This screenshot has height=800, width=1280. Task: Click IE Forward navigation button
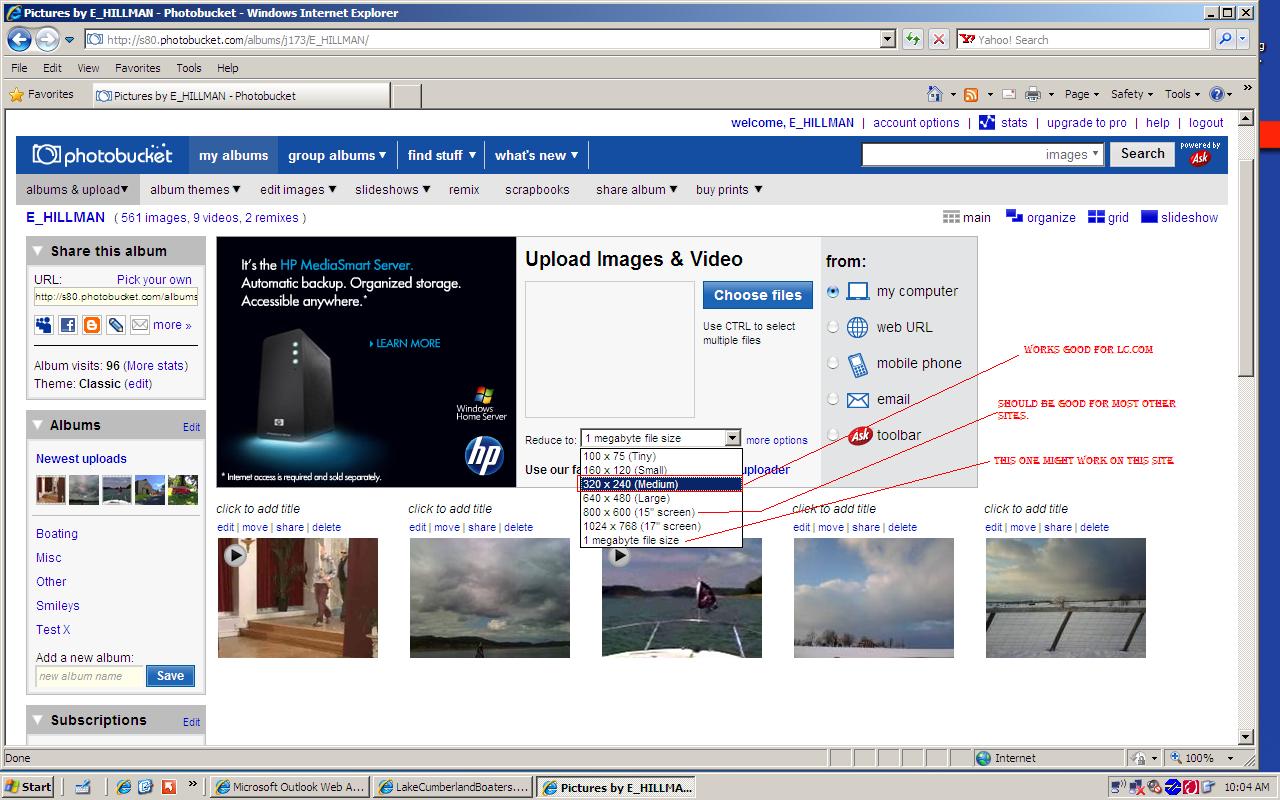[47, 39]
